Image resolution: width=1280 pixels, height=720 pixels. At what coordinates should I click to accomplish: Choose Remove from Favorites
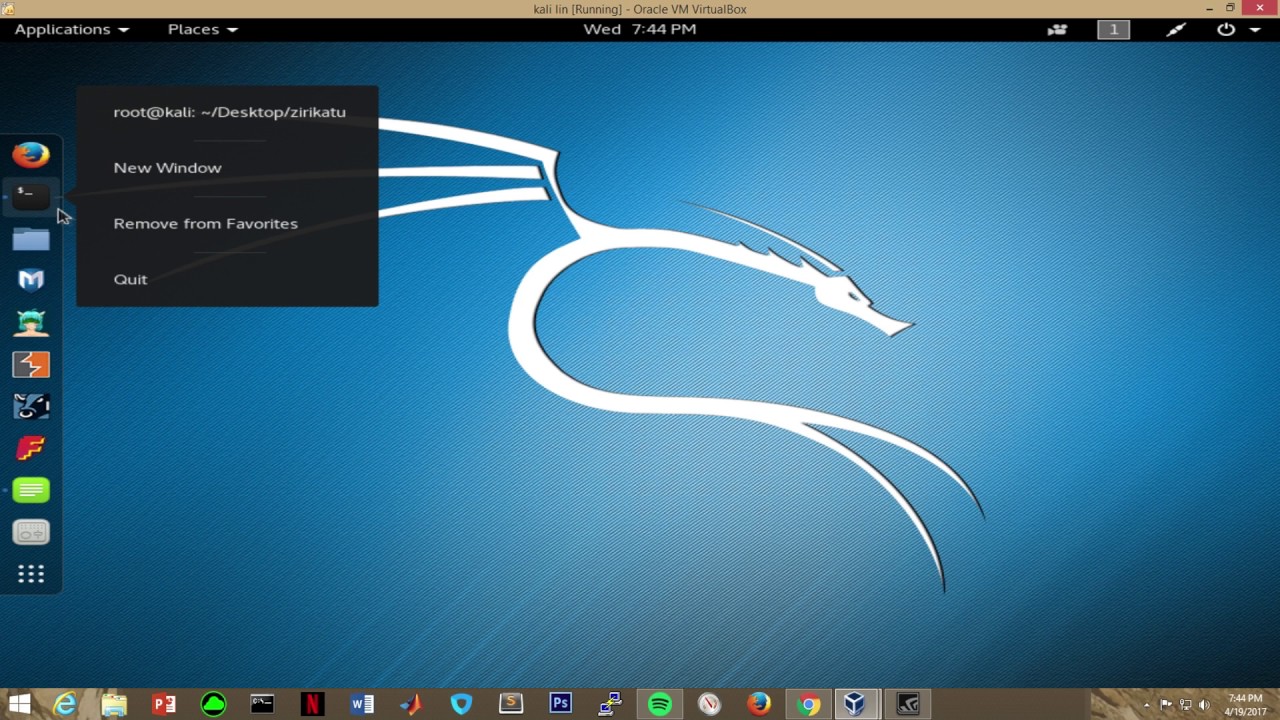[x=205, y=224]
